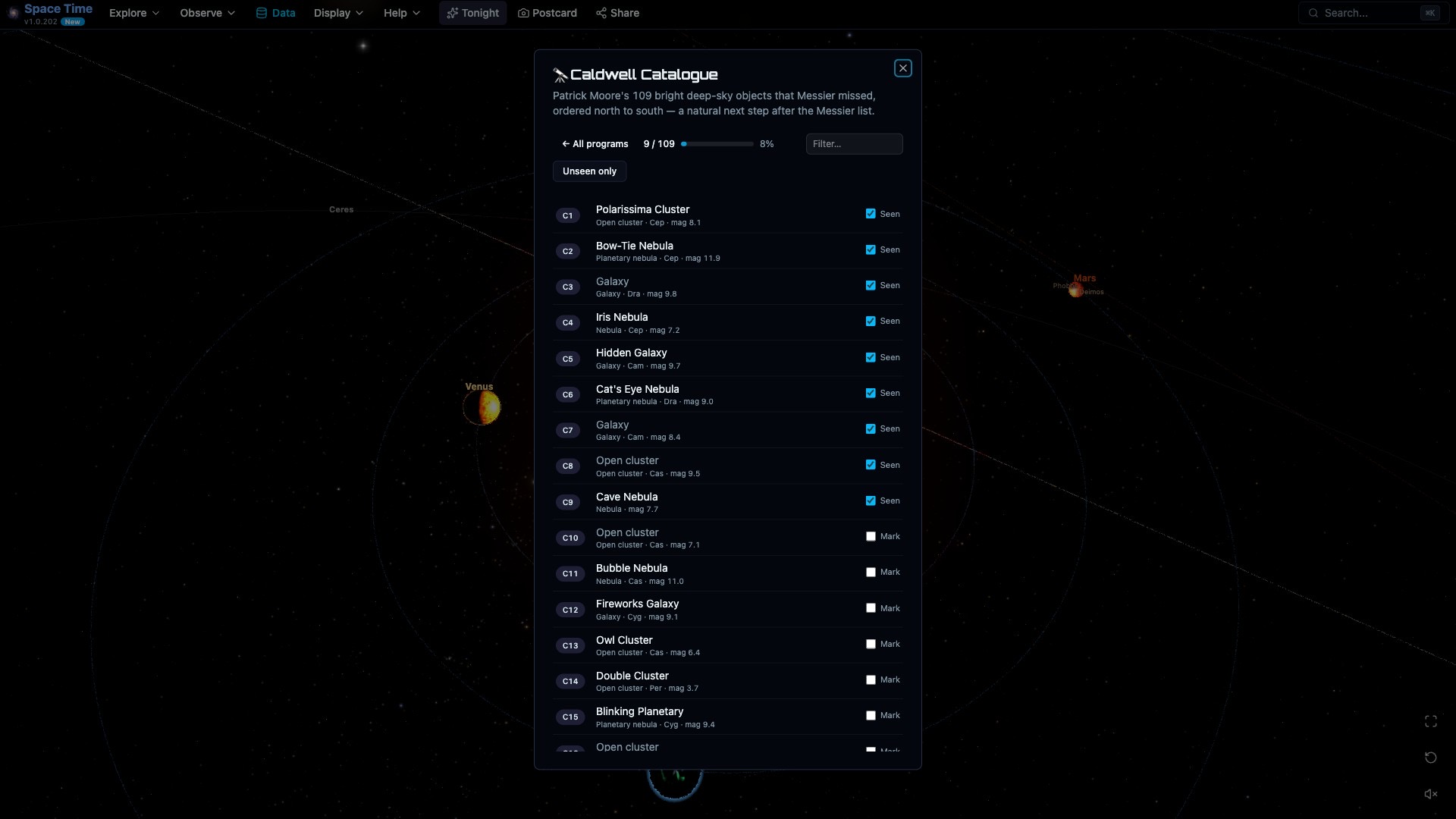This screenshot has height=819, width=1456.
Task: Click the C9 catalogue badge
Action: point(567,502)
